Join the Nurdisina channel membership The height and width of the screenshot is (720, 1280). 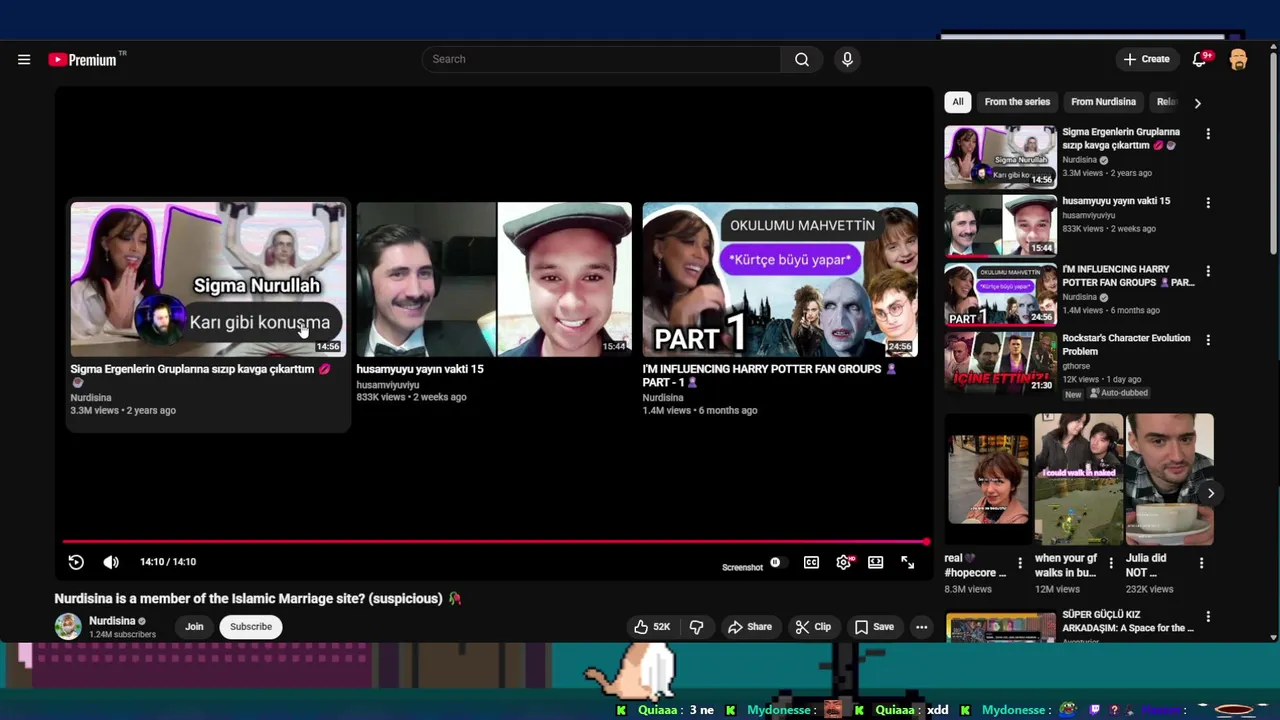[x=194, y=627]
